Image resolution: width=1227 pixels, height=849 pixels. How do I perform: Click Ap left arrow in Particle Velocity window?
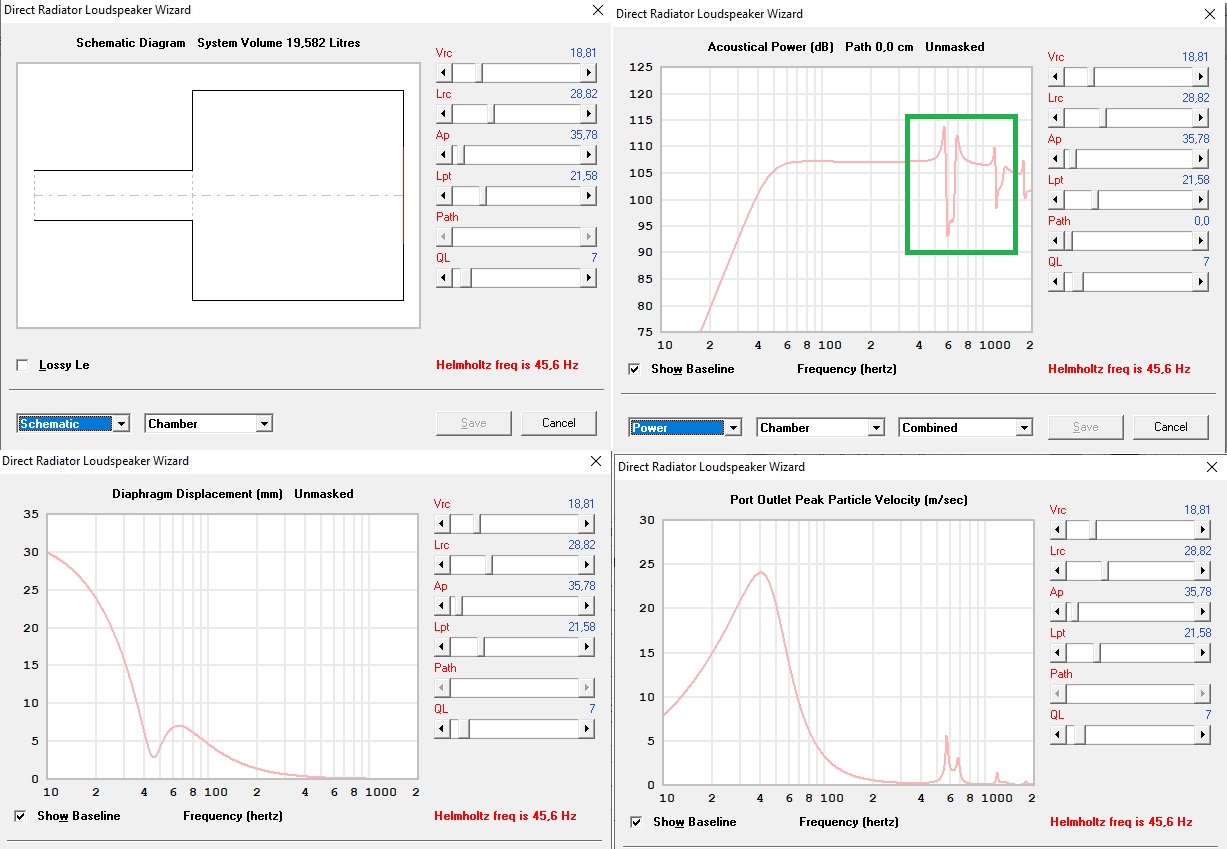click(1058, 612)
